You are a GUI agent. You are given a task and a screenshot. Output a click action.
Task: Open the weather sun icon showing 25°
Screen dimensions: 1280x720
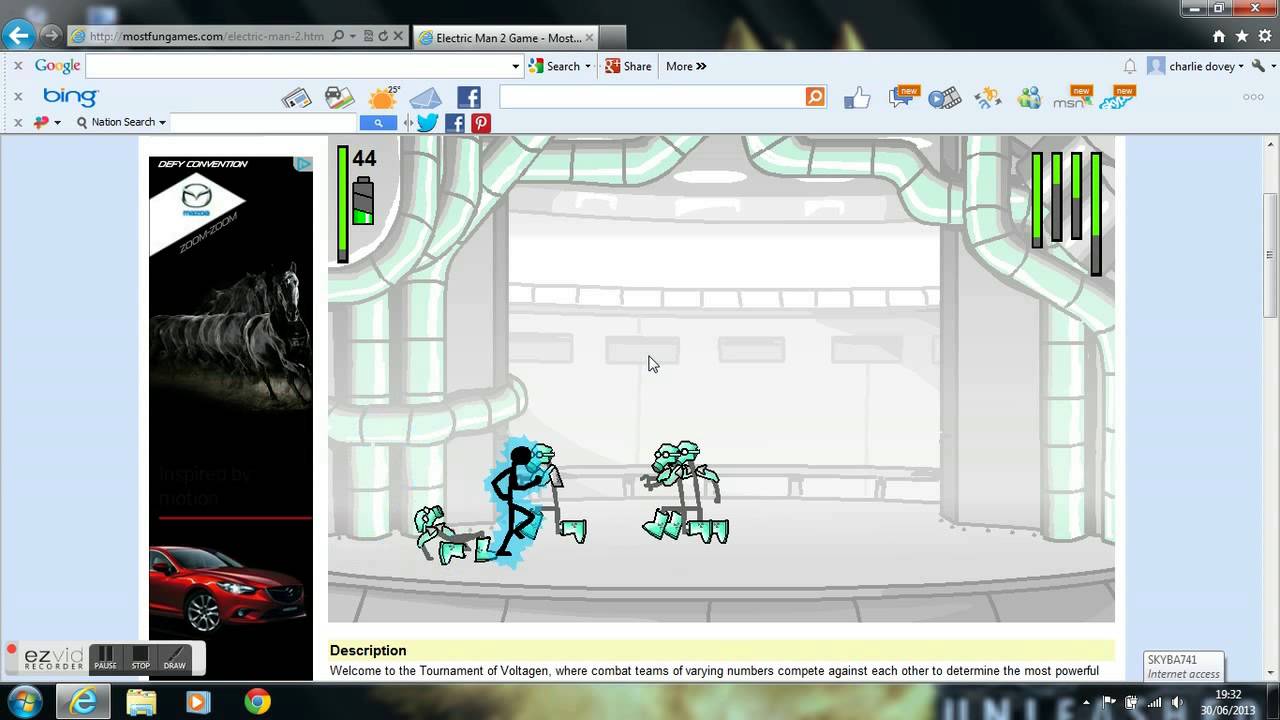[x=383, y=98]
